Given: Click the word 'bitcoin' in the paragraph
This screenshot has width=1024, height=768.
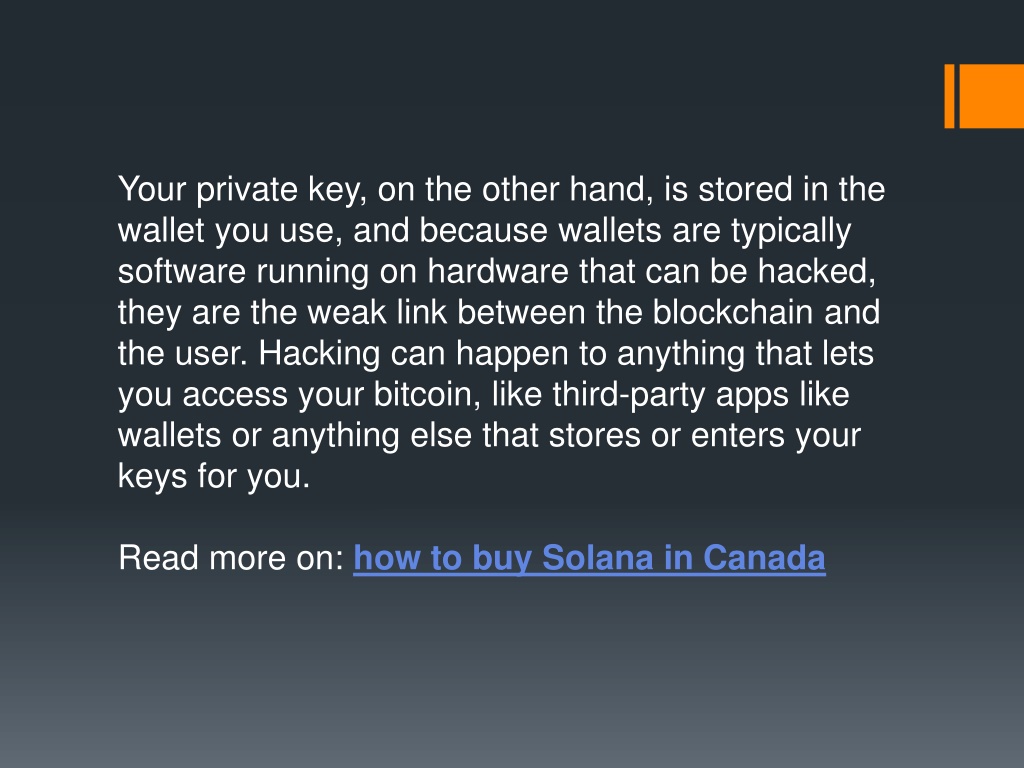Looking at the screenshot, I should click(x=427, y=394).
